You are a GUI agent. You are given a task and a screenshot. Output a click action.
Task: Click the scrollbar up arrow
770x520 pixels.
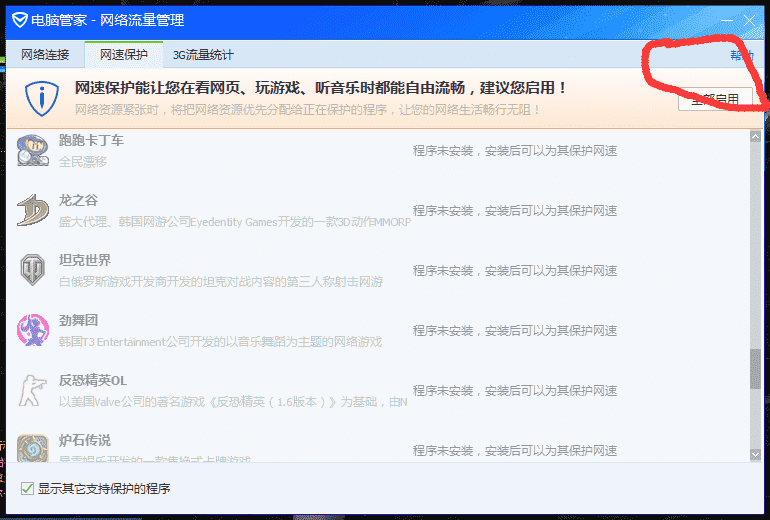pyautogui.click(x=756, y=137)
